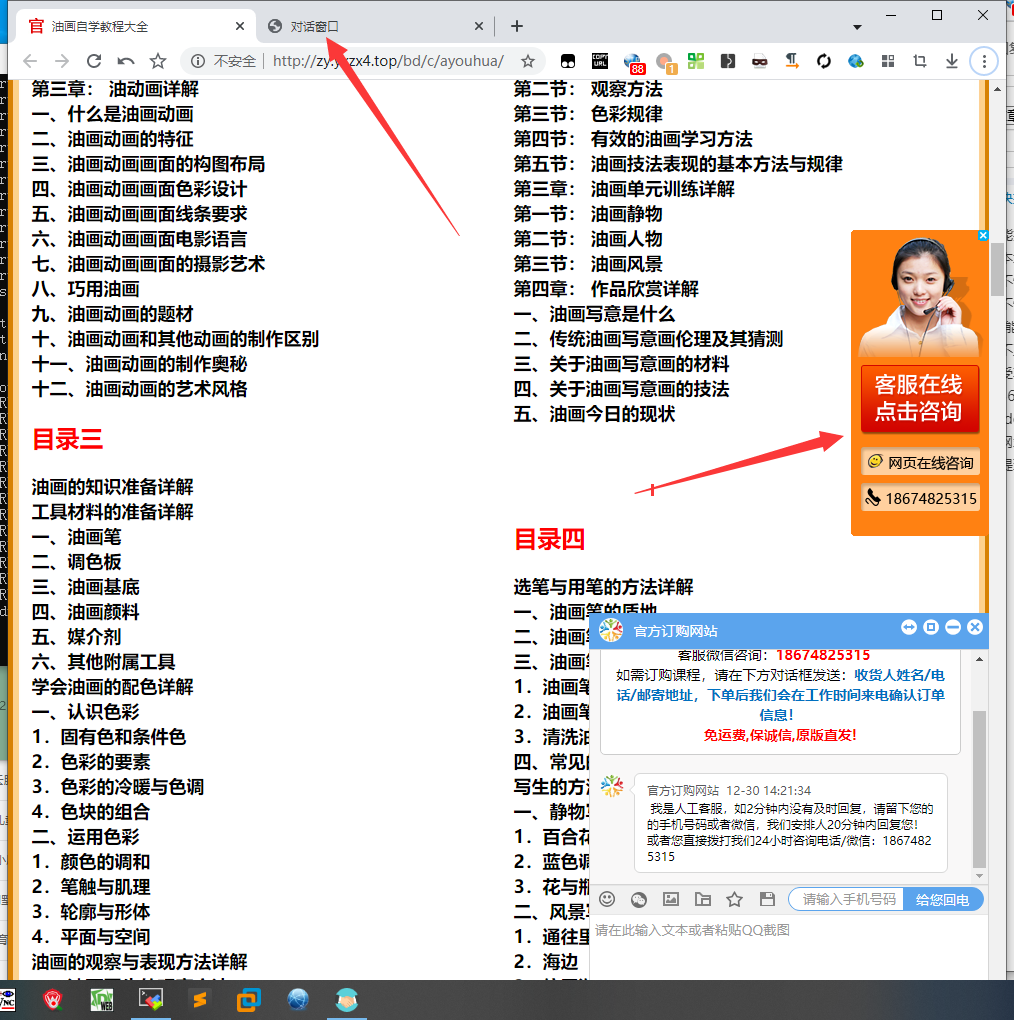The image size is (1014, 1020).
Task: Close the customer service floating banner with blue X
Action: 982,235
